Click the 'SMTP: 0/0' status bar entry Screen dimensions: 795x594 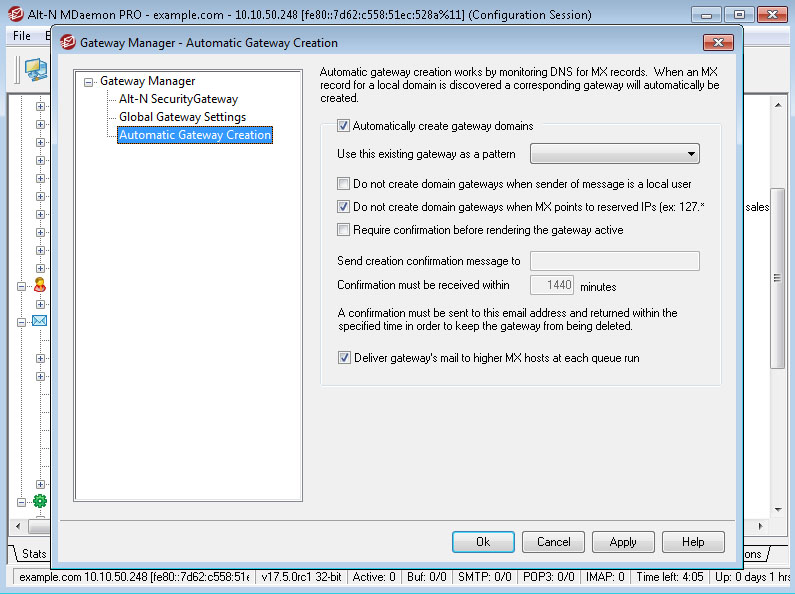click(x=485, y=577)
